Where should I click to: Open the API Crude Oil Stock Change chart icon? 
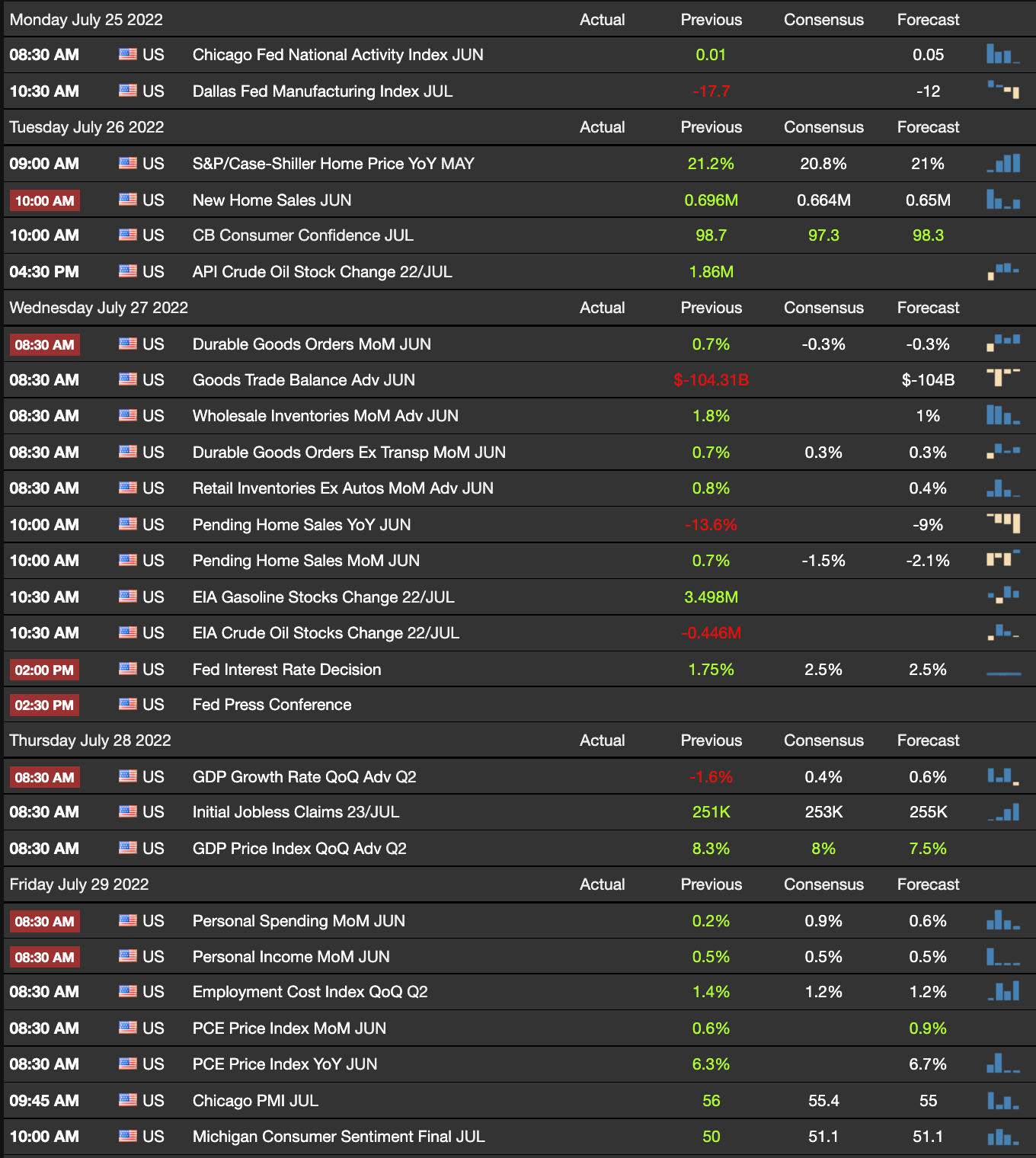1003,271
